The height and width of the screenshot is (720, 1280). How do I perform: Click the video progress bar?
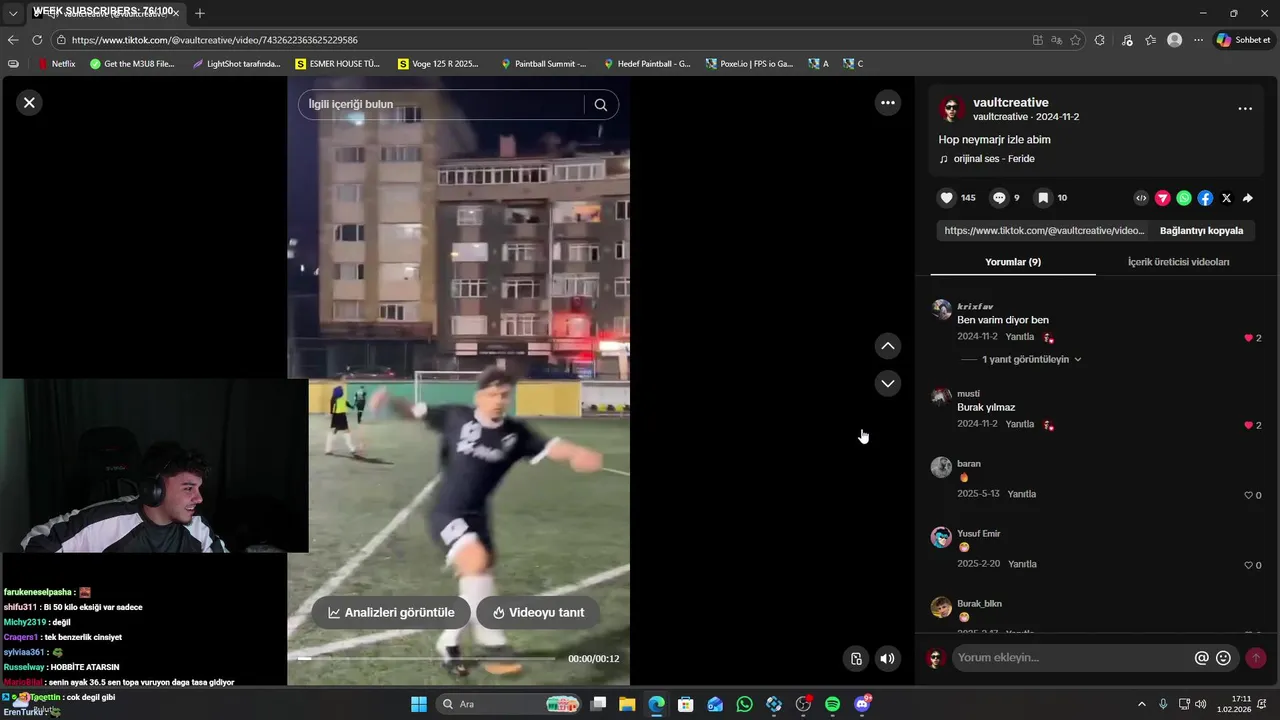[427, 659]
